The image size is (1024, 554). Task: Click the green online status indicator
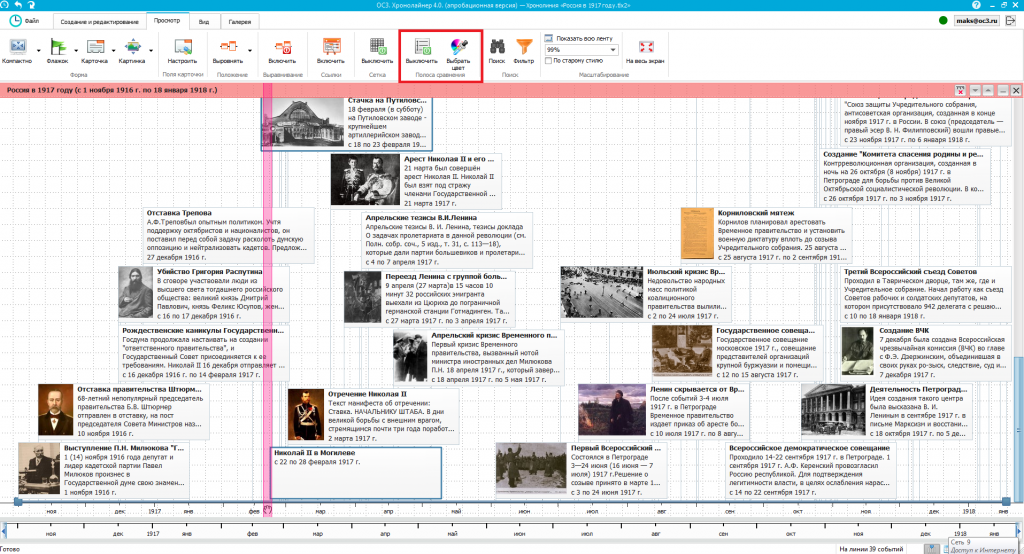pyautogui.click(x=943, y=20)
